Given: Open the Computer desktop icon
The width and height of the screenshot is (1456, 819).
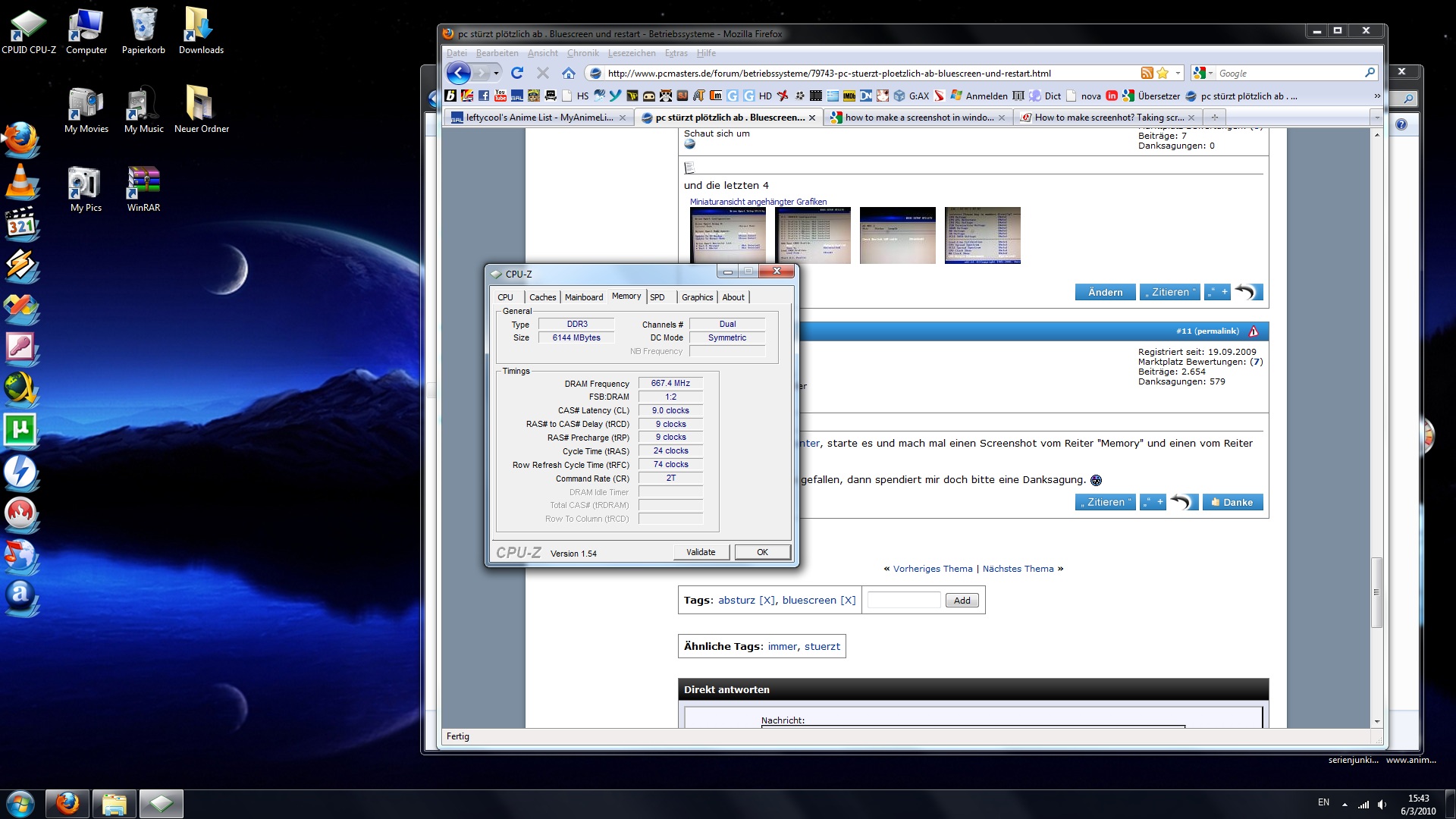Looking at the screenshot, I should [86, 31].
